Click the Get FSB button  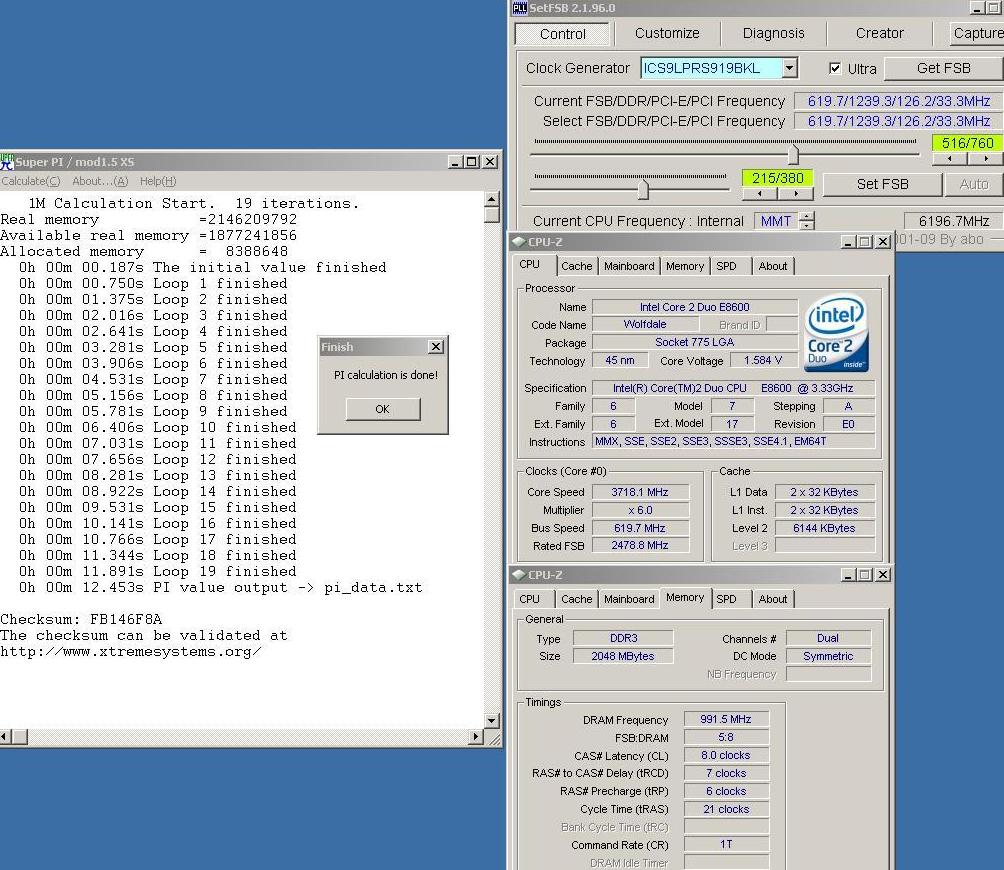(x=943, y=68)
